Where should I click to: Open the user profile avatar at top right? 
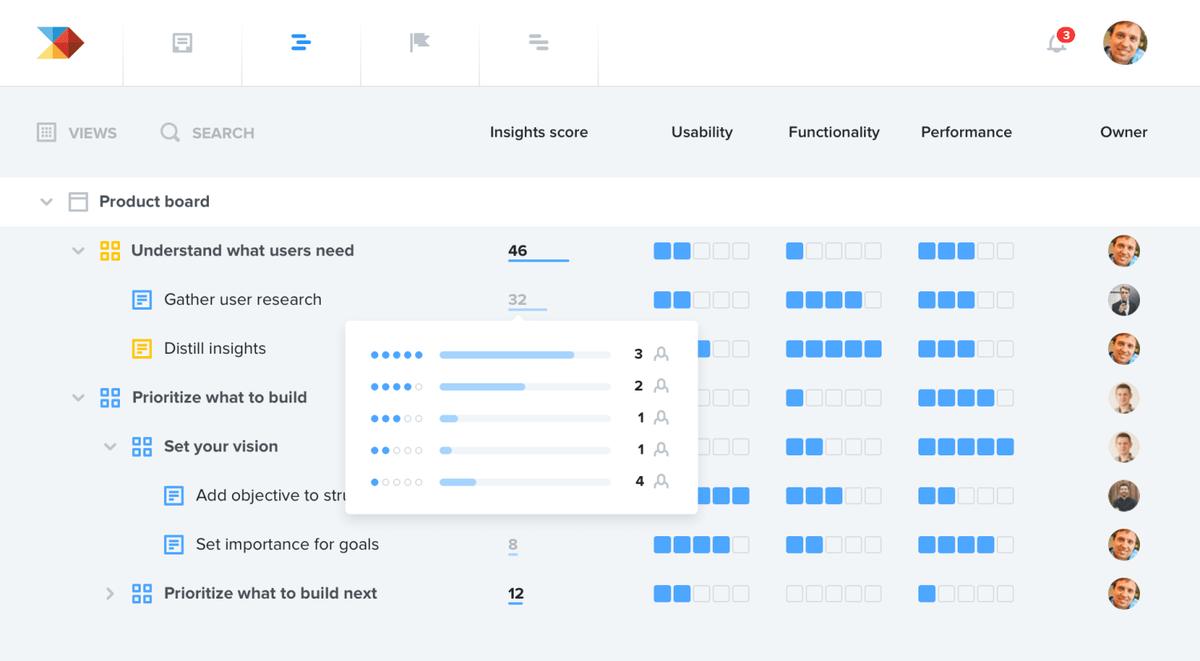[x=1125, y=43]
